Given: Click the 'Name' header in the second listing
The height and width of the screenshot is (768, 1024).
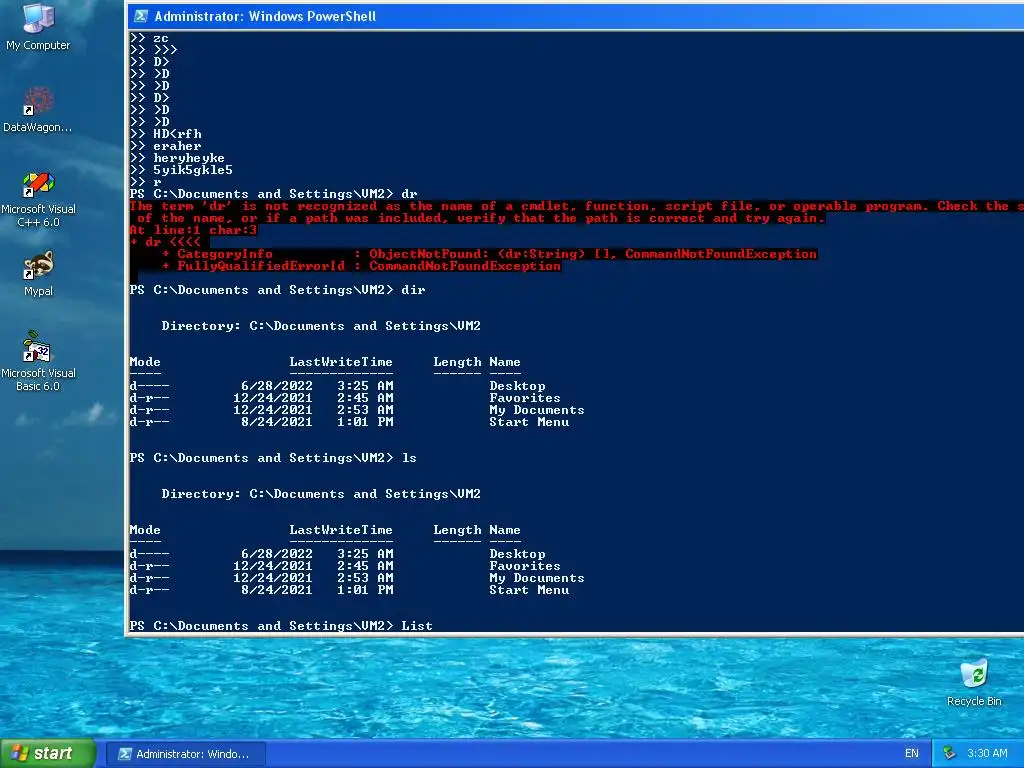Looking at the screenshot, I should (x=505, y=530).
